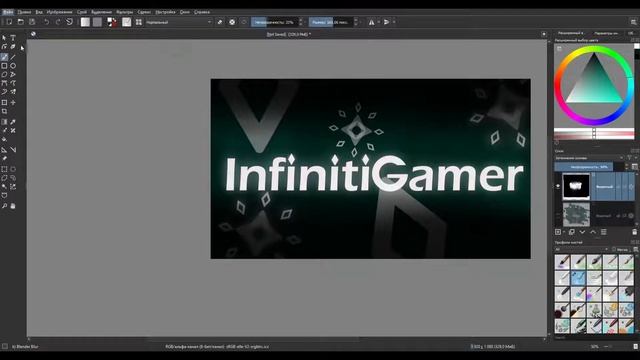Toggle visibility eye of the top layer

[558, 186]
